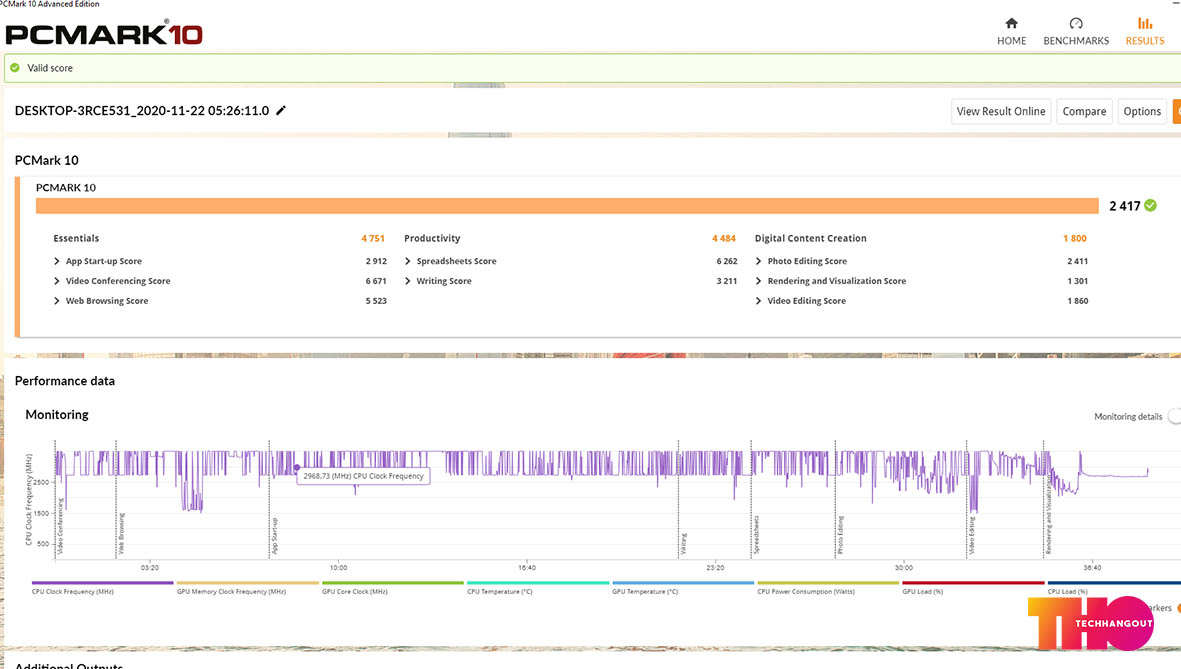The width and height of the screenshot is (1181, 669).
Task: Click the Essentials heading
Action: pos(76,238)
